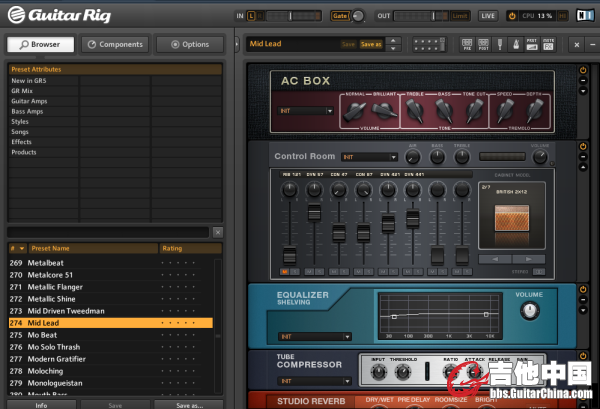Show the tuner tool icon

(x=500, y=44)
